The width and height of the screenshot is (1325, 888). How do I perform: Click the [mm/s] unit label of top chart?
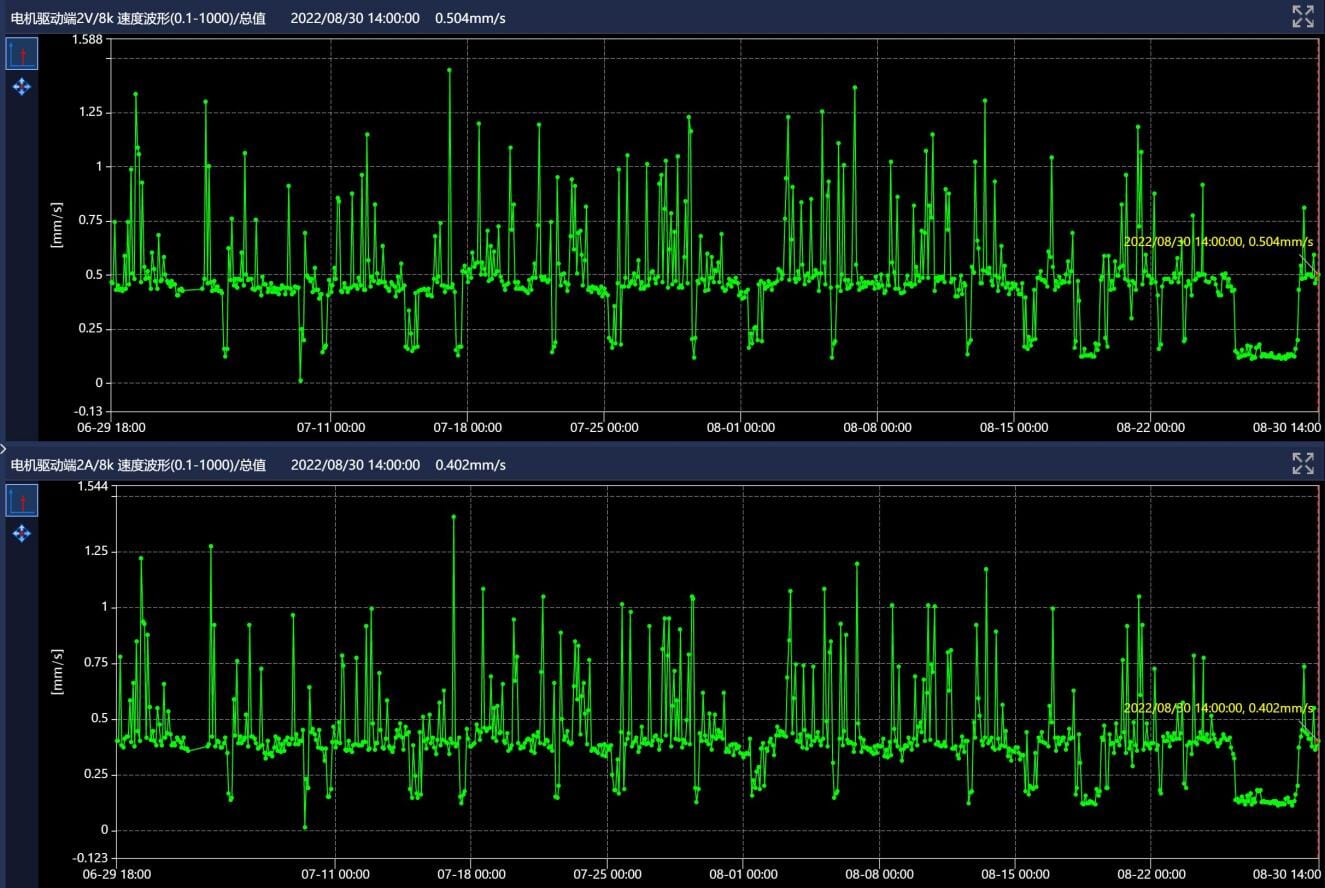[57, 225]
